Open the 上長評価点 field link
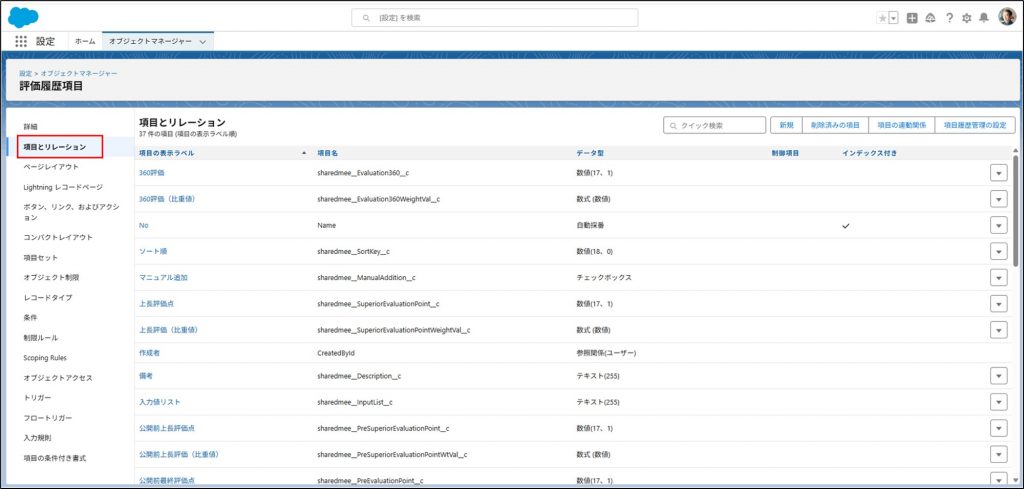The height and width of the screenshot is (489, 1024). [159, 303]
